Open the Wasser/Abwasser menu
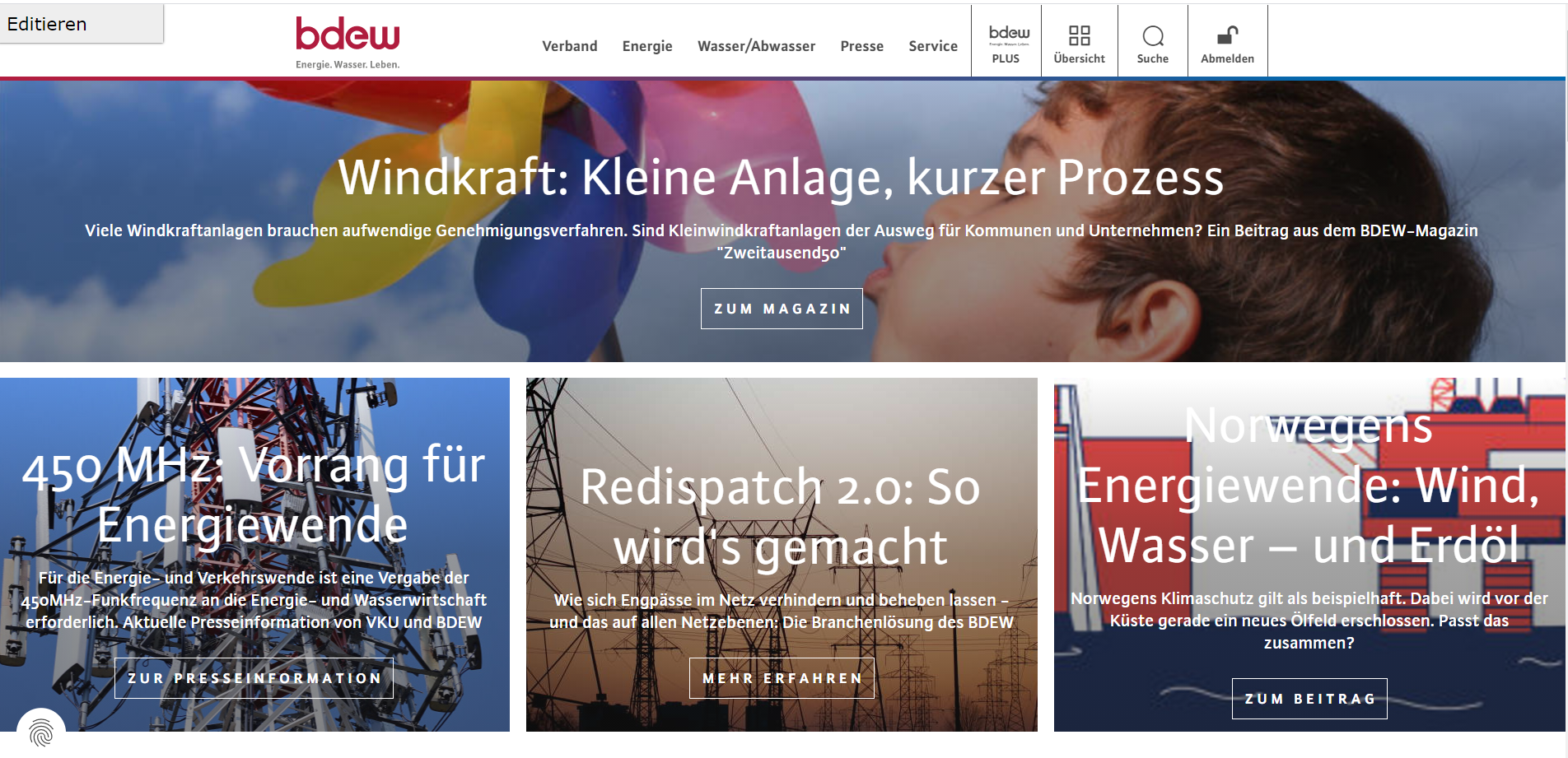 (756, 46)
